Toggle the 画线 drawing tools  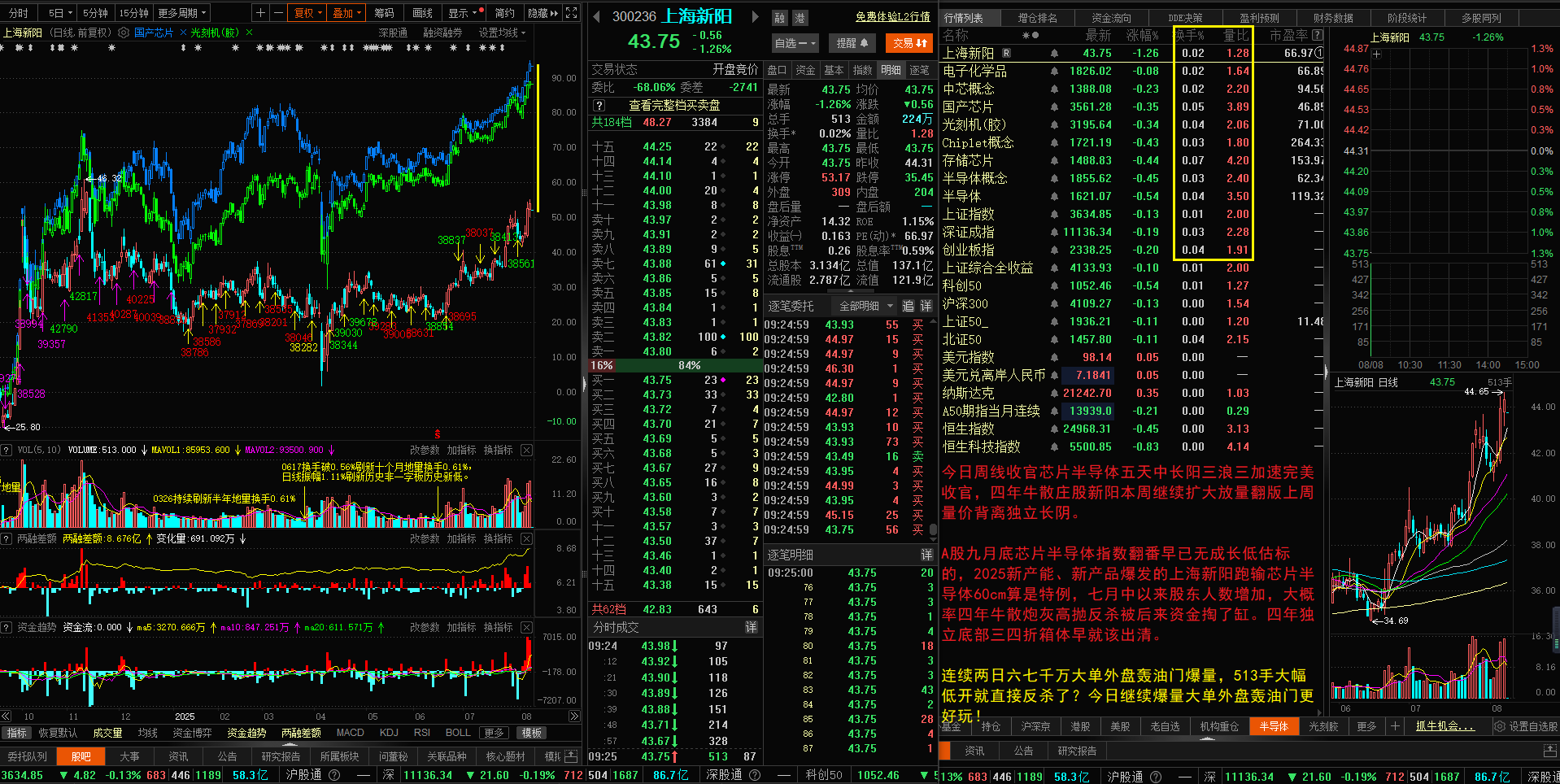(x=423, y=13)
